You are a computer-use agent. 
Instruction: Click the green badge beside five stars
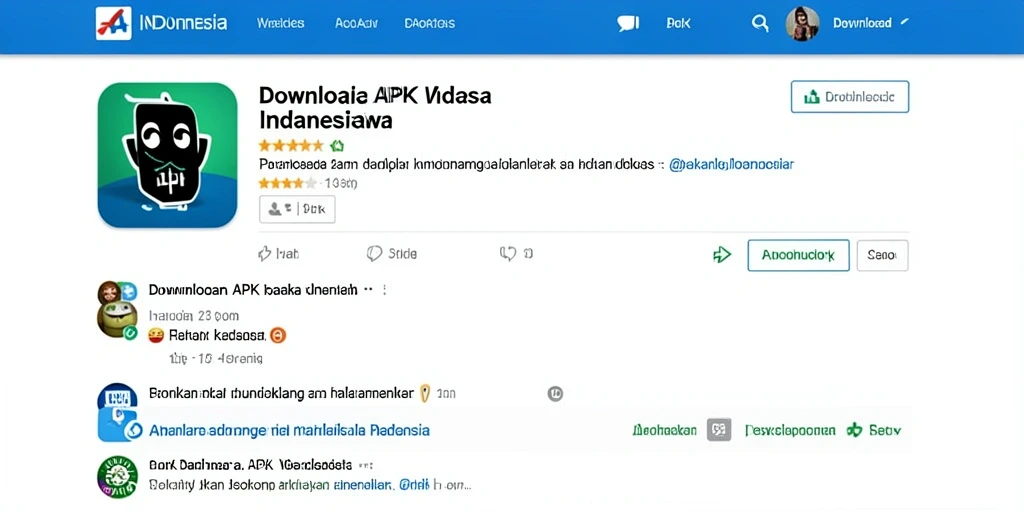(x=337, y=146)
